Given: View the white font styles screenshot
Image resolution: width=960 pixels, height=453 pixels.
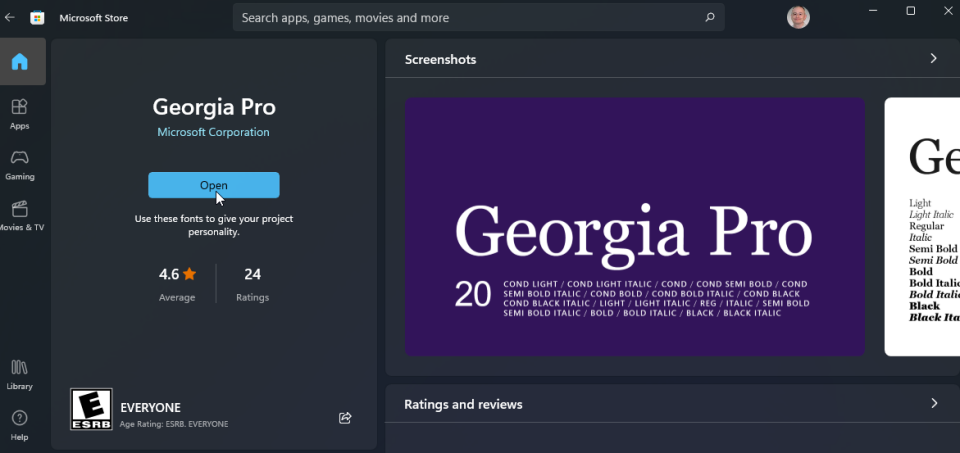Looking at the screenshot, I should pos(922,226).
